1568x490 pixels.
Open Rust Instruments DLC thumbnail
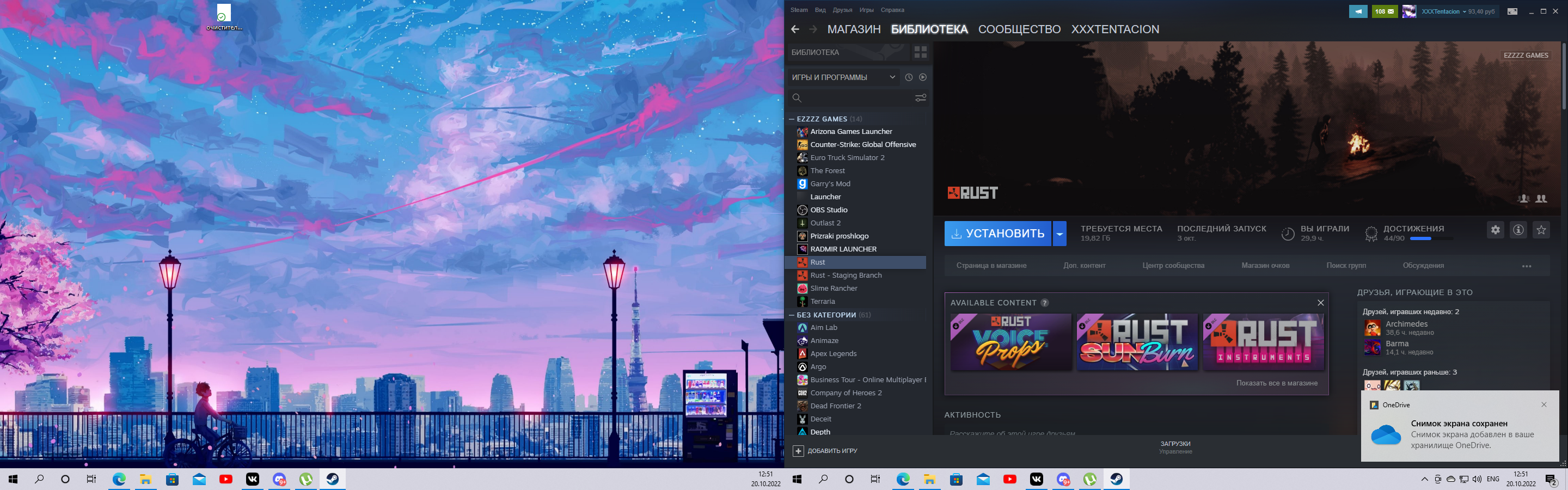coord(1263,341)
